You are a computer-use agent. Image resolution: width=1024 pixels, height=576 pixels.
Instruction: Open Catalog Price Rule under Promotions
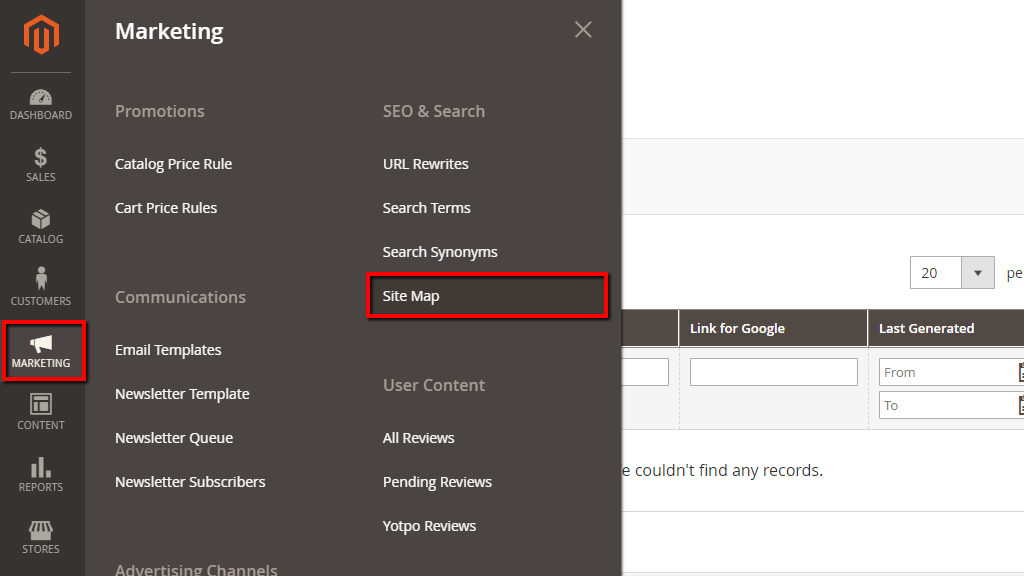[173, 163]
